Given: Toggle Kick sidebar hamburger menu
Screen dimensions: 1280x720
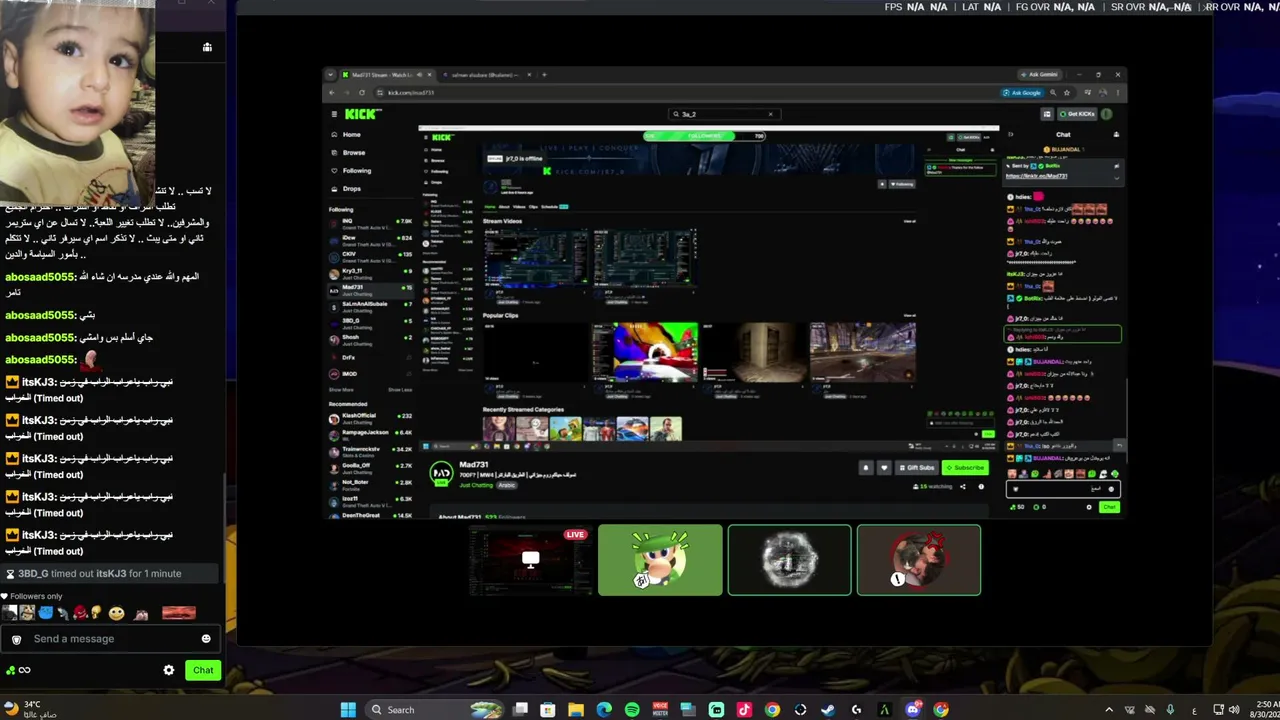Looking at the screenshot, I should (334, 114).
